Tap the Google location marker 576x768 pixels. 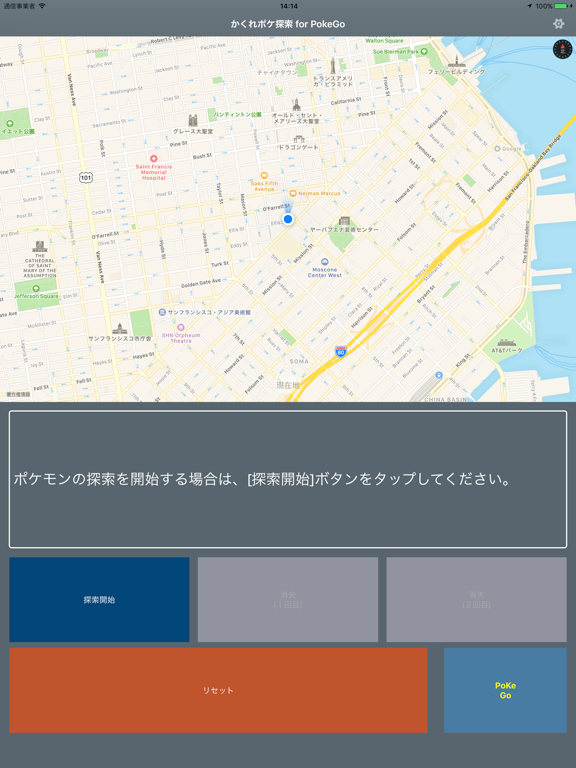pyautogui.click(x=498, y=148)
